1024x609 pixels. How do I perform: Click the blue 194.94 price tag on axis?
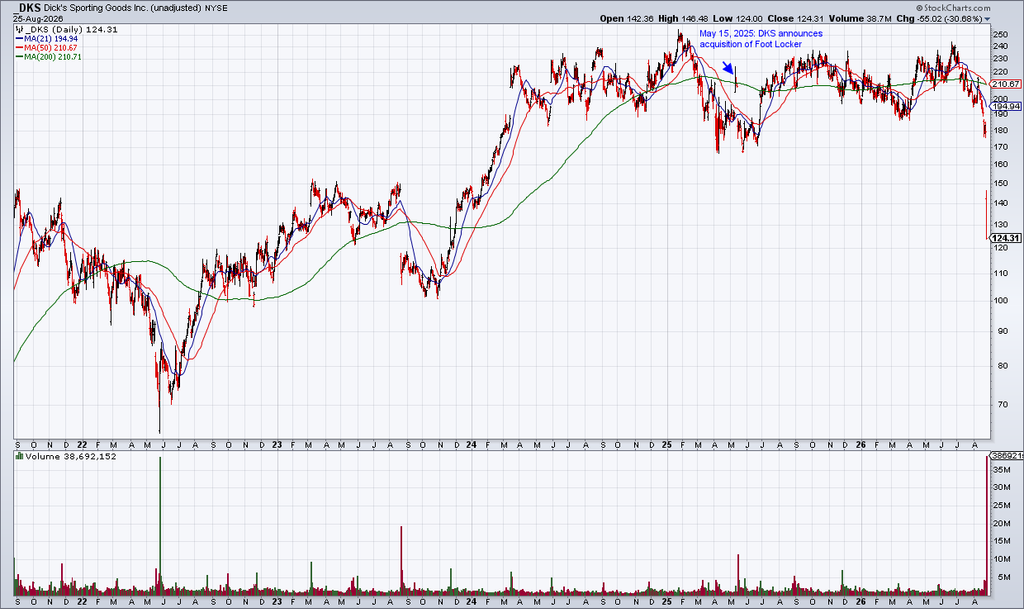coord(1006,106)
